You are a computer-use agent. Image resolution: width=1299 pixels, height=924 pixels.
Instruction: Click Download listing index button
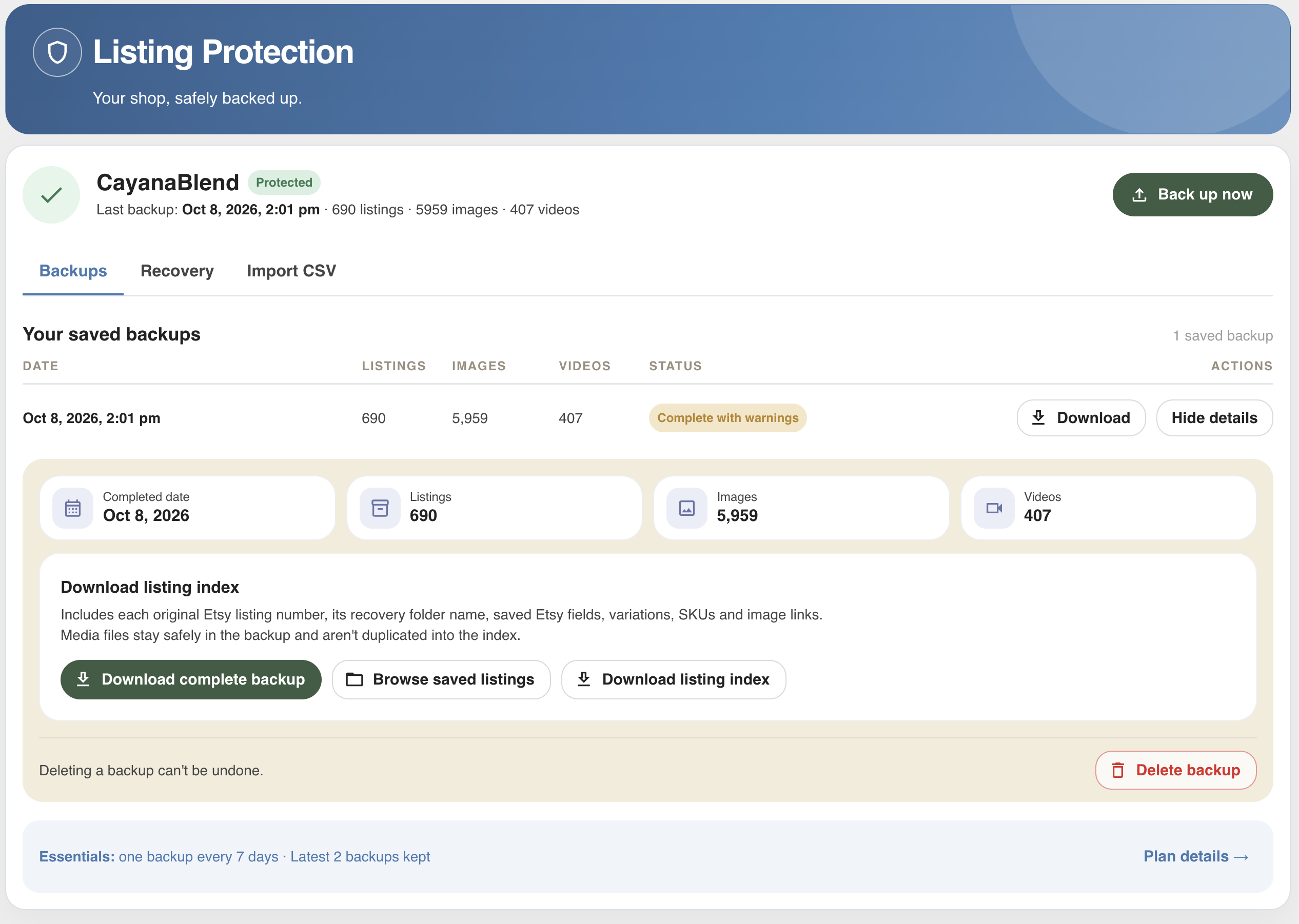pyautogui.click(x=674, y=679)
